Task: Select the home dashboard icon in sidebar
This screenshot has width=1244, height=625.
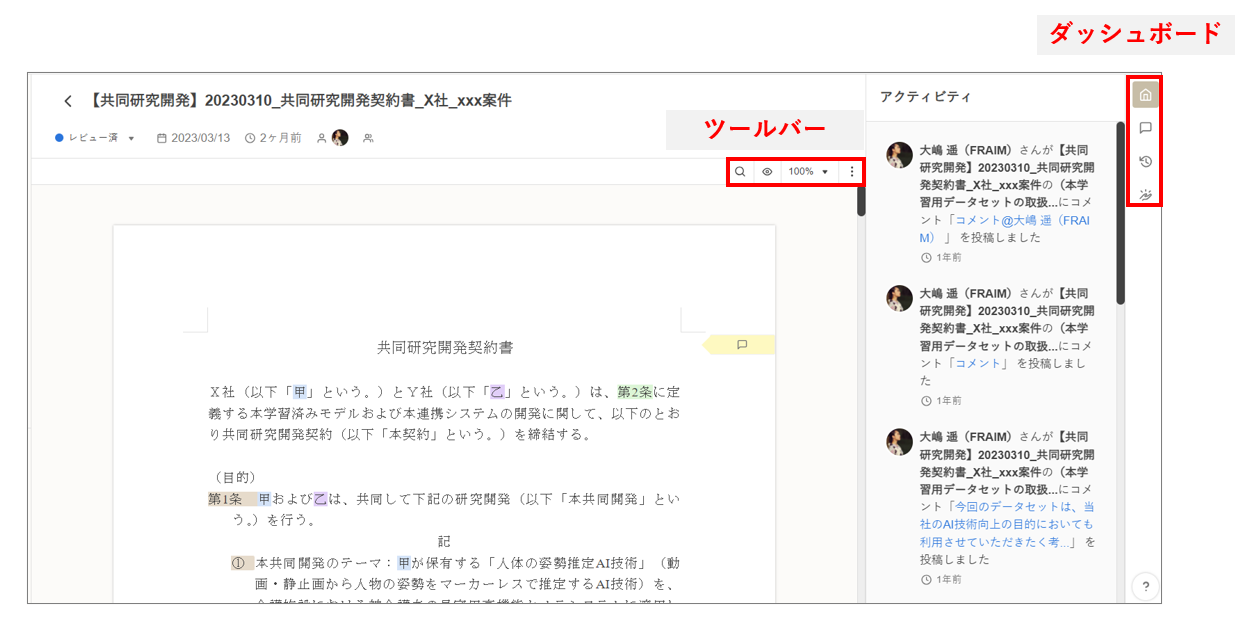Action: tap(1145, 96)
